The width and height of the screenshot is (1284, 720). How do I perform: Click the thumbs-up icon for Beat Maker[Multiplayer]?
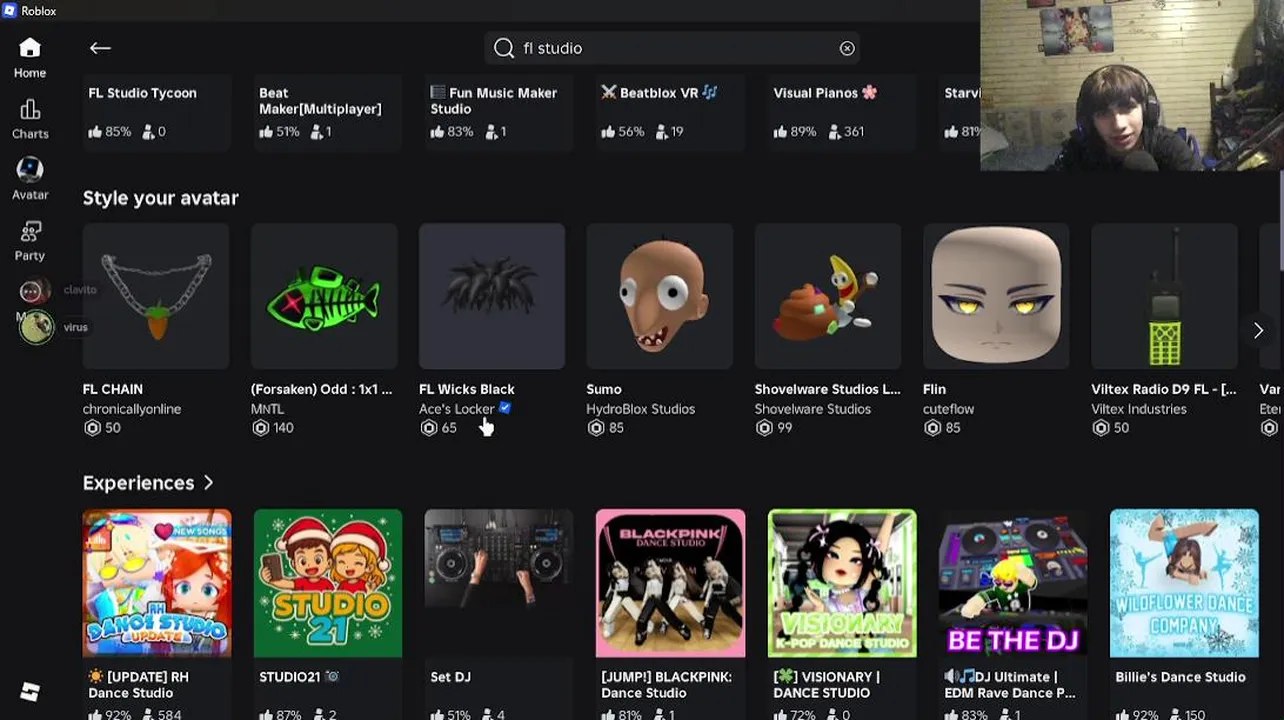pyautogui.click(x=266, y=131)
